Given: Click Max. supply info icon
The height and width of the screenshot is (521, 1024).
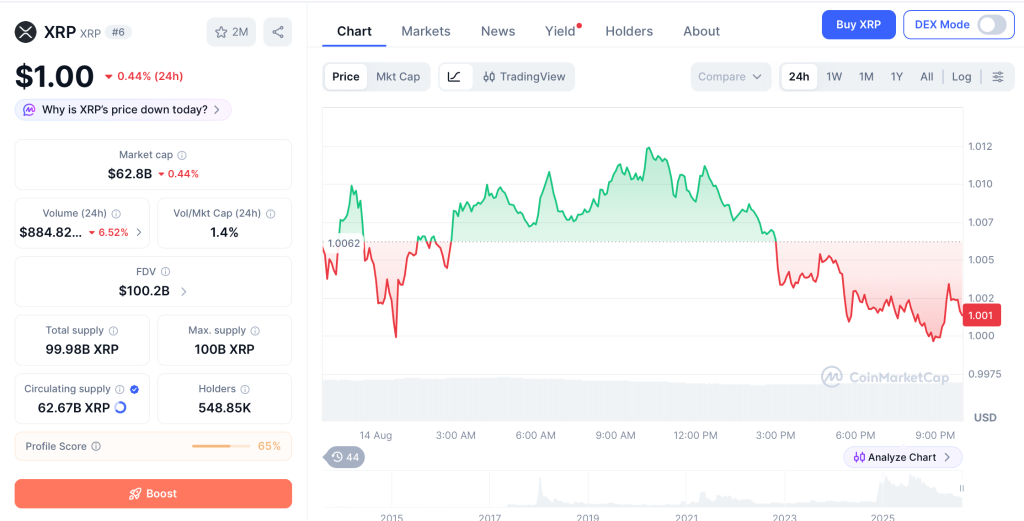Looking at the screenshot, I should coord(255,331).
